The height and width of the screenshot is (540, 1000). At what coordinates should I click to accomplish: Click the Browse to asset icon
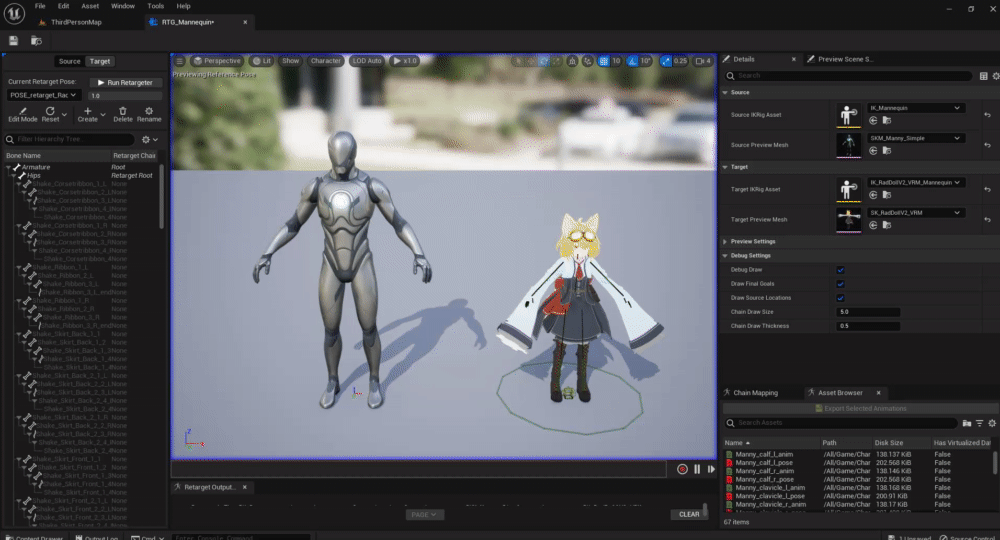(36, 40)
